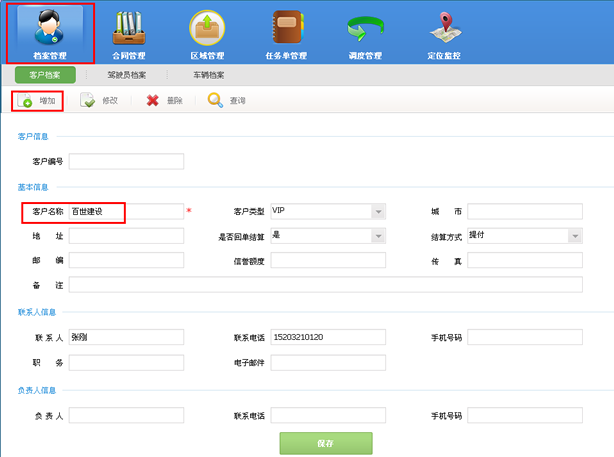Viewport: 614px width, 457px height.
Task: Expand the 结算方式 dropdown
Action: [x=575, y=236]
